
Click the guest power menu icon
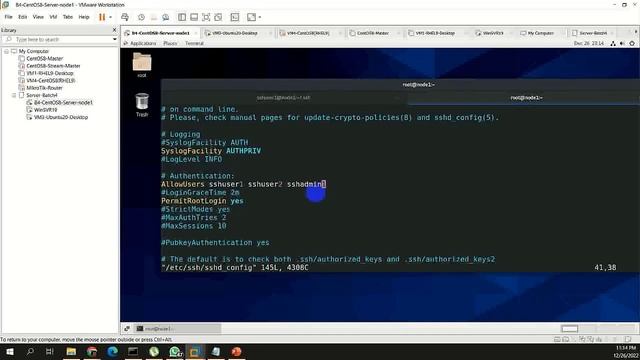click(632, 43)
